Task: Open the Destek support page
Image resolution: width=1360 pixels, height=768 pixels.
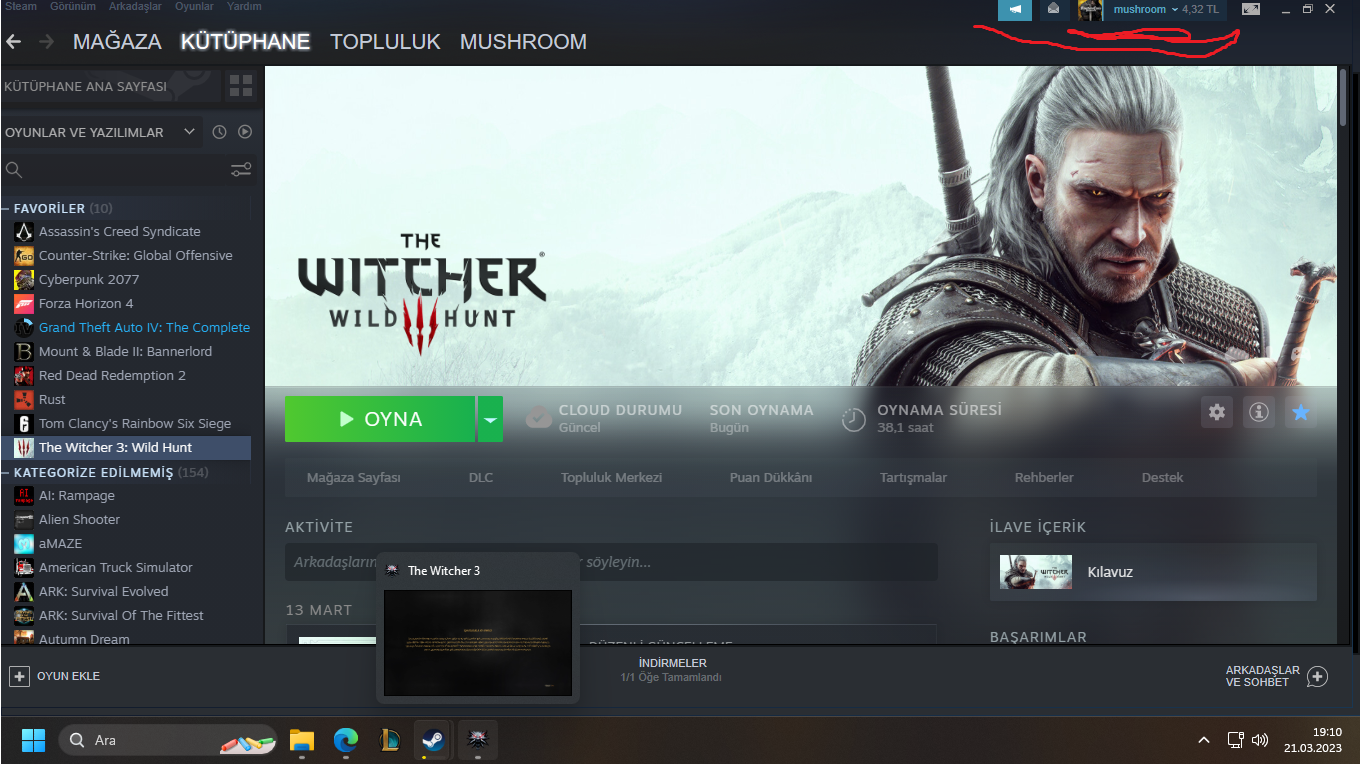Action: pyautogui.click(x=1162, y=478)
